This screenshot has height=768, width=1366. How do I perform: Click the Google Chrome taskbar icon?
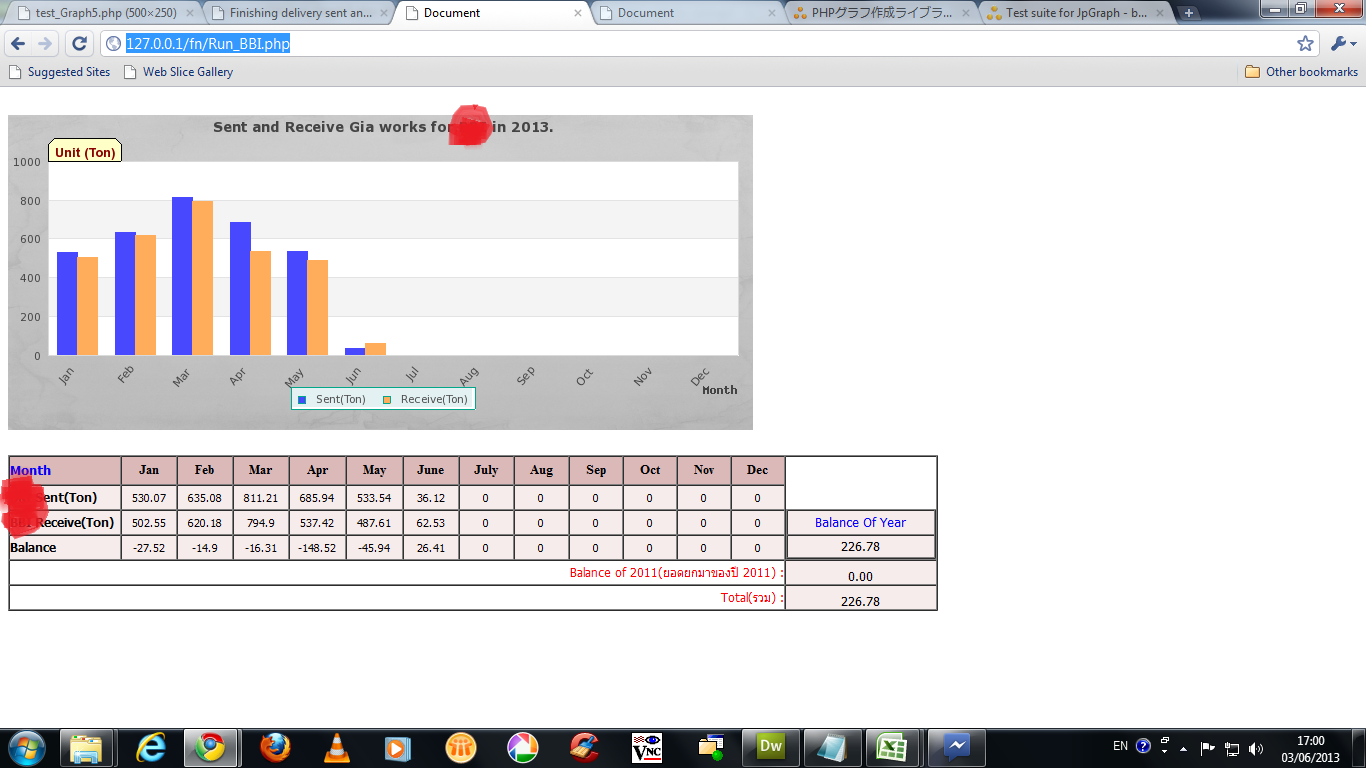[210, 748]
